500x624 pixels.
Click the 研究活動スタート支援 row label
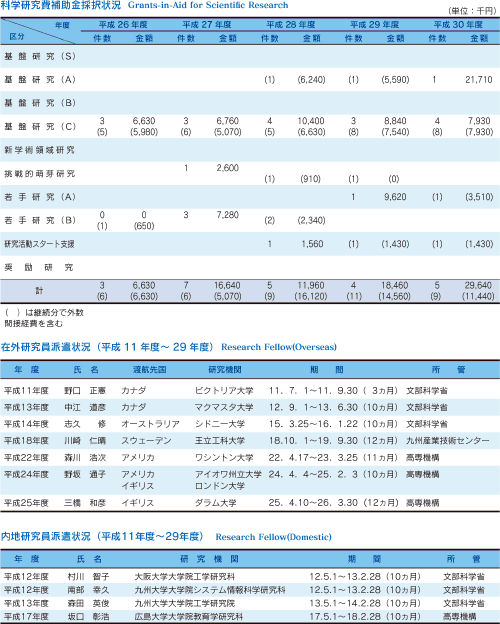click(39, 244)
